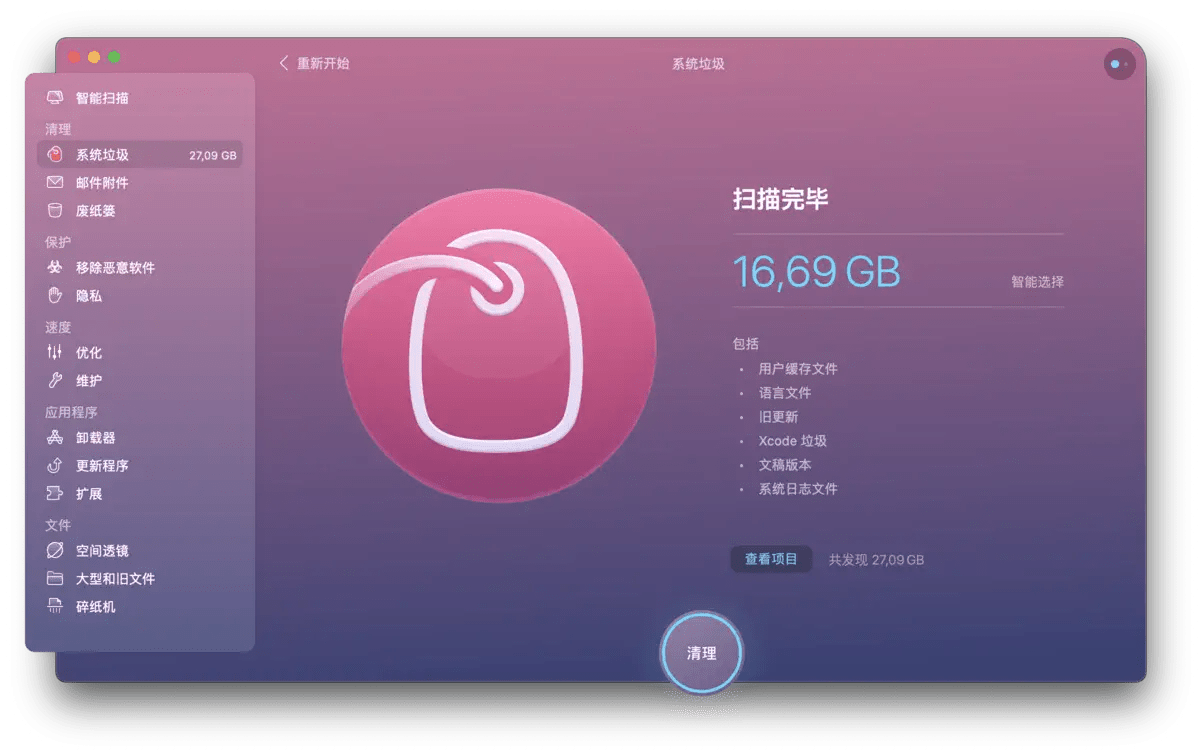1202x756 pixels.
Task: Select 废纸篓 label in sidebar
Action: pos(96,211)
